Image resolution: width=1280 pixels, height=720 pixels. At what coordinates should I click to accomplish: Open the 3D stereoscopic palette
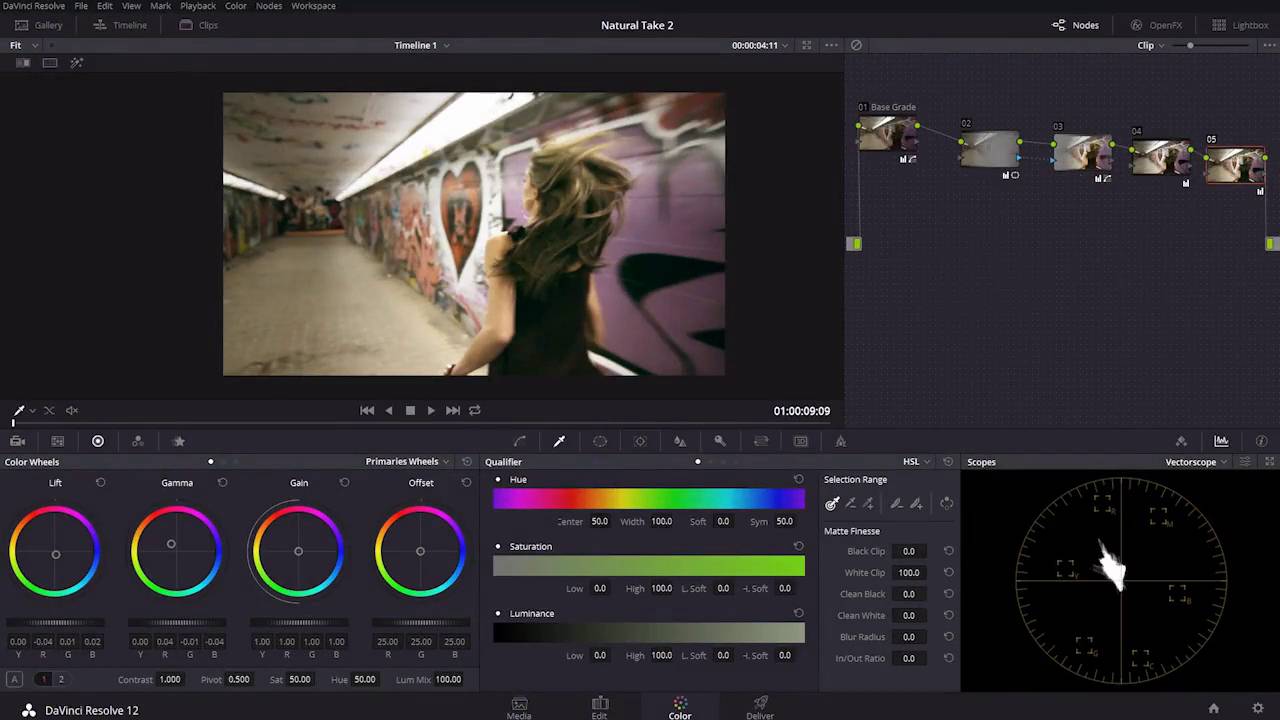pos(801,441)
